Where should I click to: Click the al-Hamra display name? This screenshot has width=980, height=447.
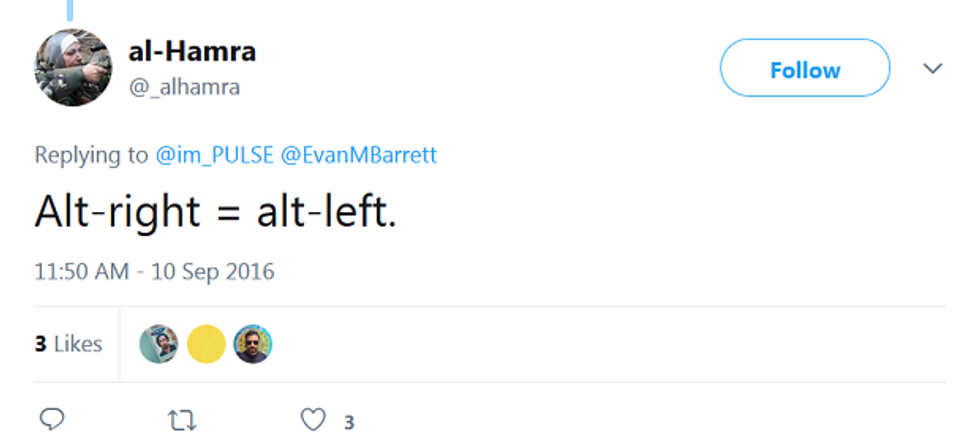click(190, 50)
